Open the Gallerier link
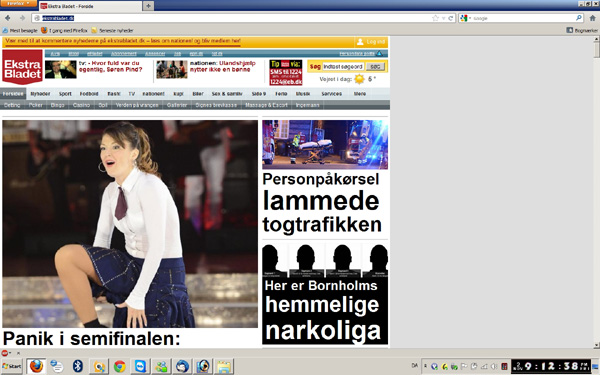 (x=177, y=105)
